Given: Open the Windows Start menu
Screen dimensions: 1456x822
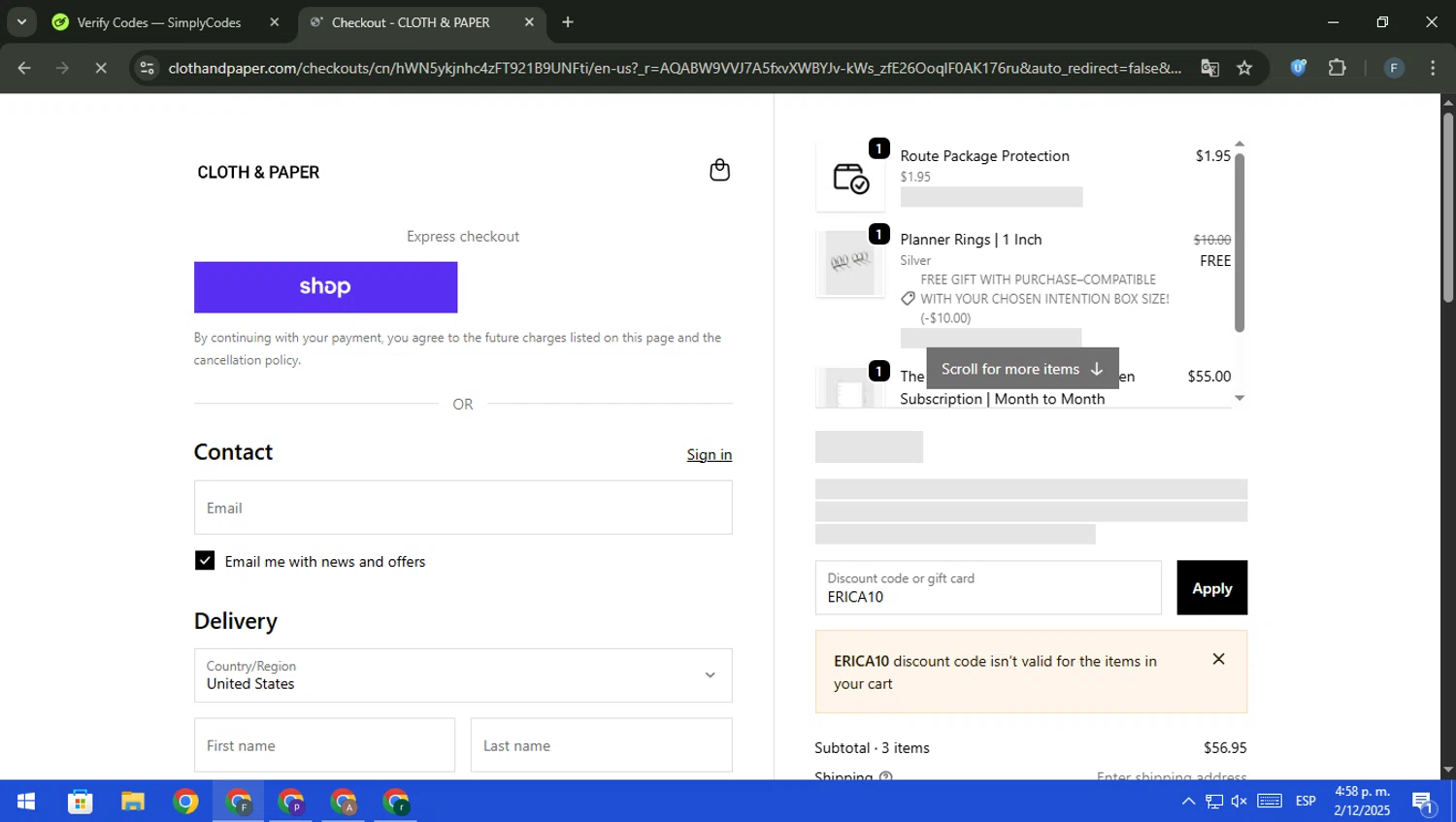Looking at the screenshot, I should point(26,802).
